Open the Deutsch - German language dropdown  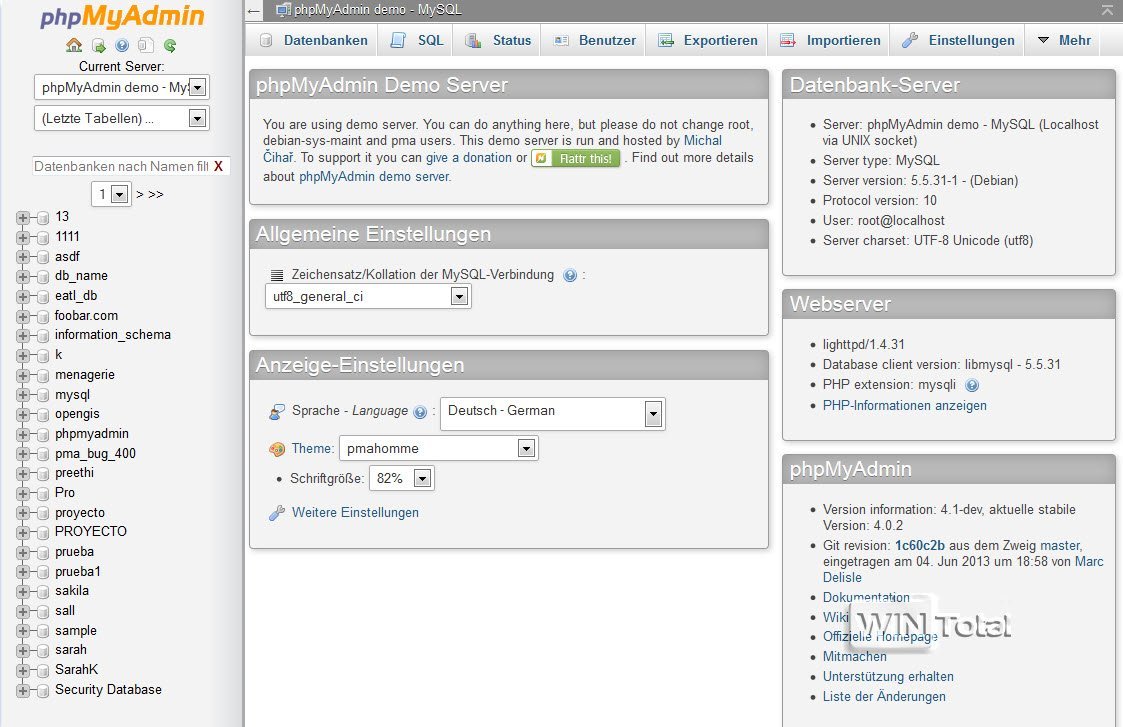click(x=553, y=413)
